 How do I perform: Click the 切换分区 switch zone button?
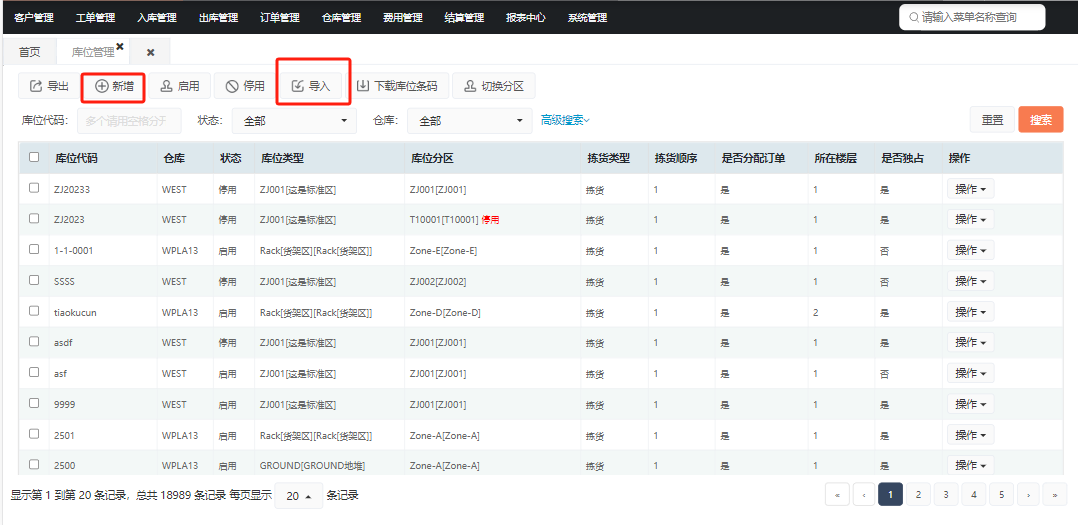(494, 86)
